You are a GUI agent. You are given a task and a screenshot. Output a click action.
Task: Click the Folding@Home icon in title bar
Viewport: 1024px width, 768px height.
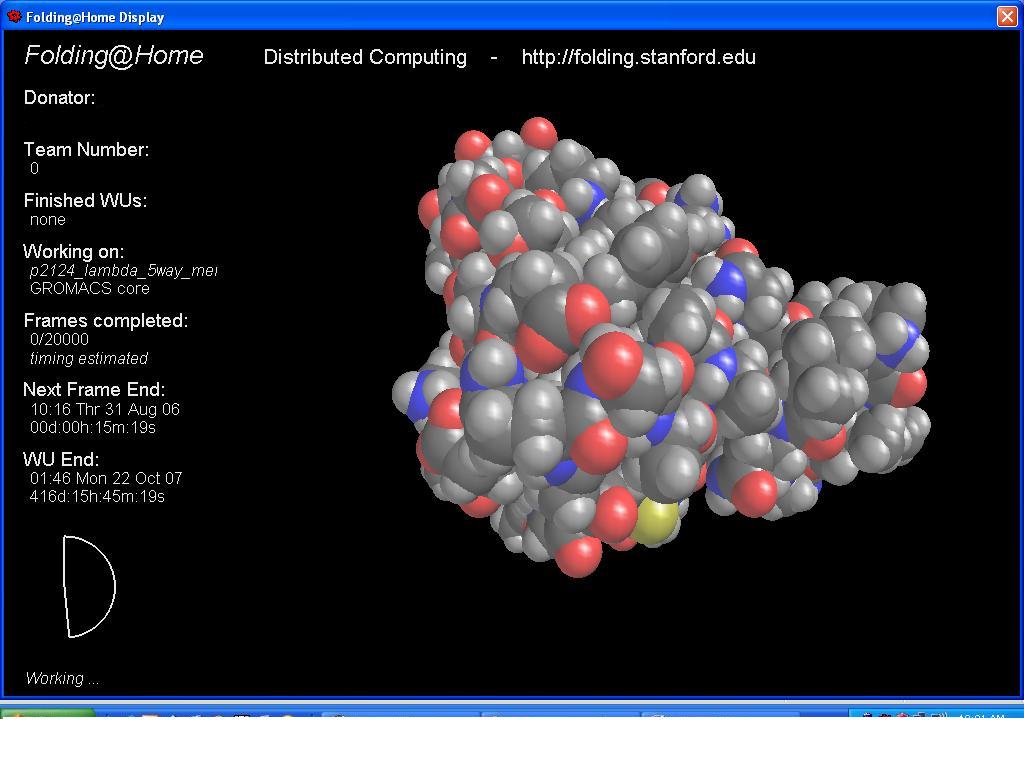[x=14, y=16]
